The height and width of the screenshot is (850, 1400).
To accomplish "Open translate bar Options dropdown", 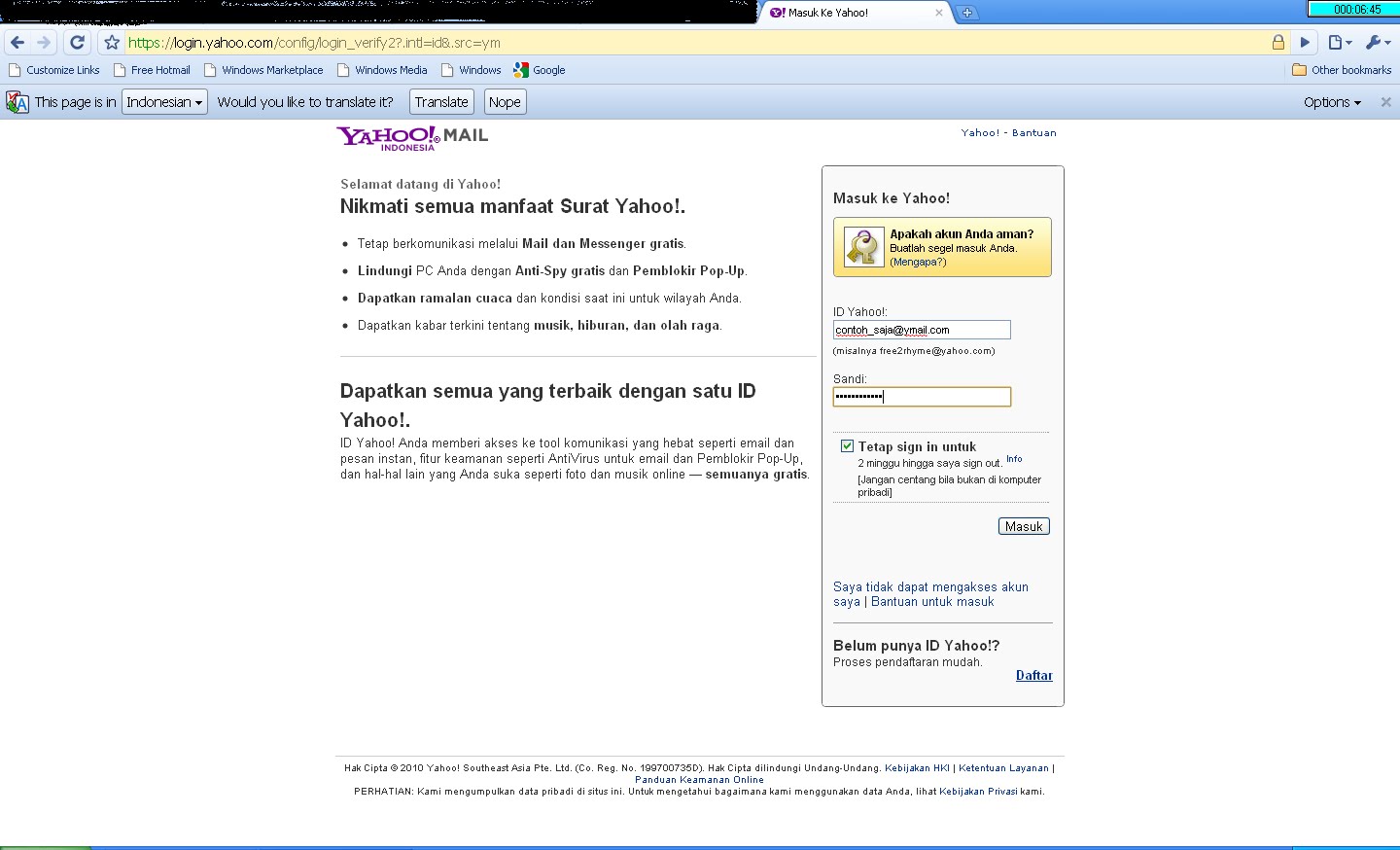I will pyautogui.click(x=1332, y=102).
